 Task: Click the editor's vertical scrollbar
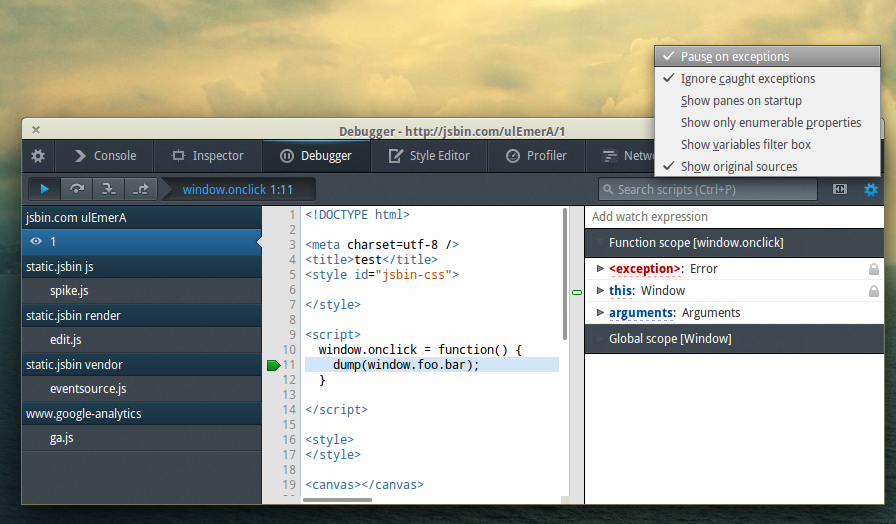[x=565, y=274]
